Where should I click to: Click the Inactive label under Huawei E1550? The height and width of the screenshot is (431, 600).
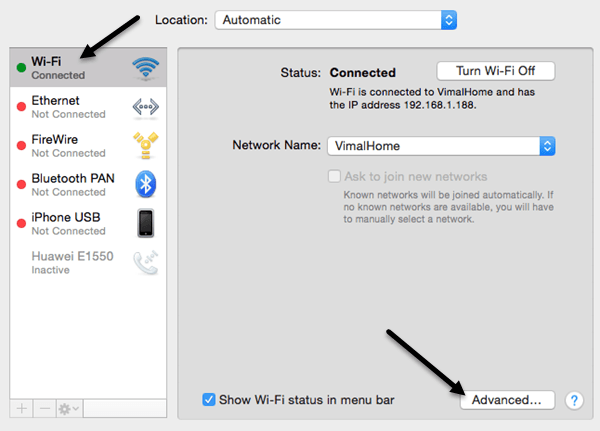[x=51, y=270]
